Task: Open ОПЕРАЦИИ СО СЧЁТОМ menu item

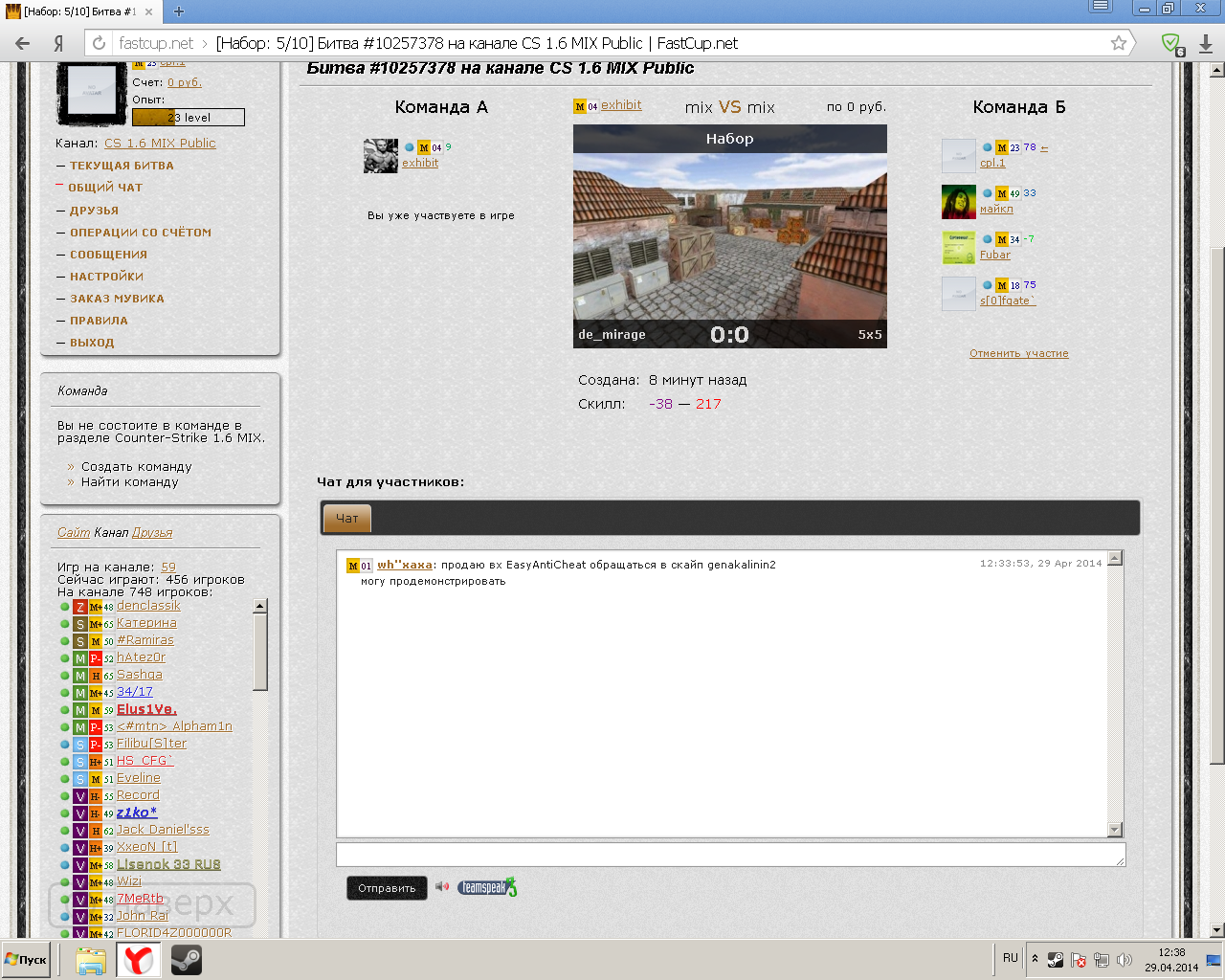Action: [x=141, y=233]
